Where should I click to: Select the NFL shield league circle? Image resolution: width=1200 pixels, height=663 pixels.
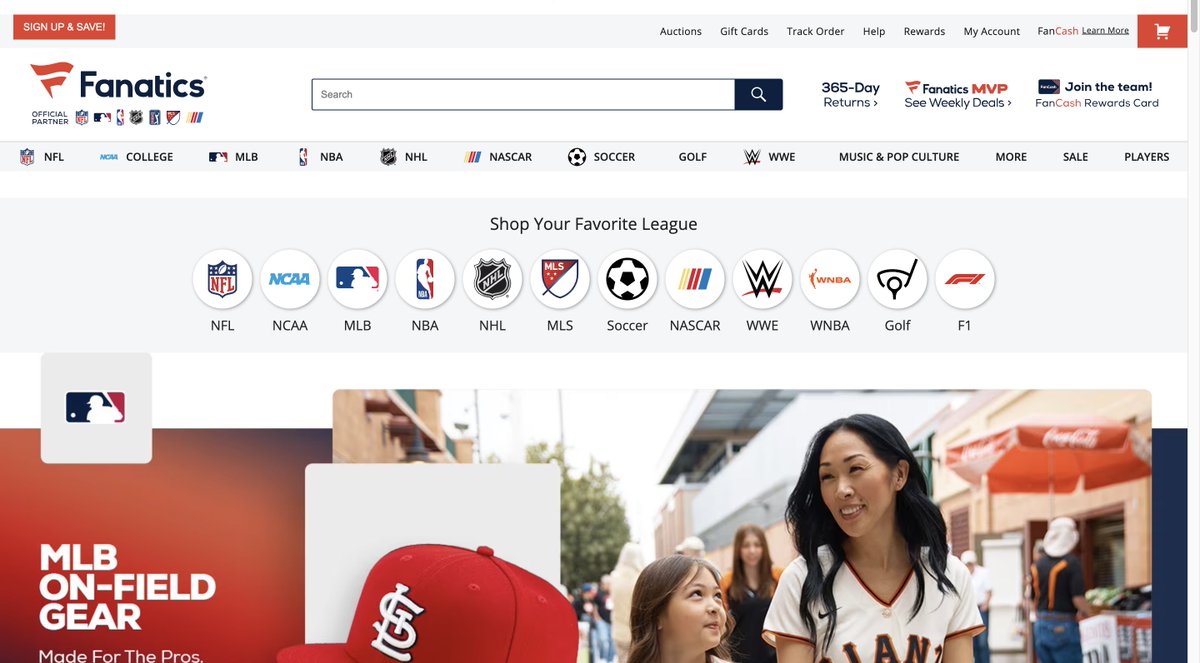(222, 279)
